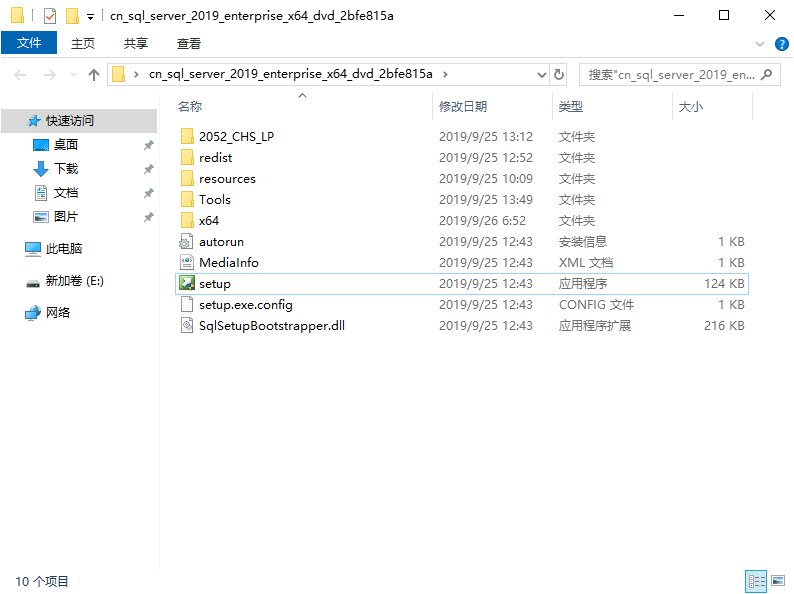Sort by 修改日期 column header
The image size is (794, 594).
click(463, 107)
